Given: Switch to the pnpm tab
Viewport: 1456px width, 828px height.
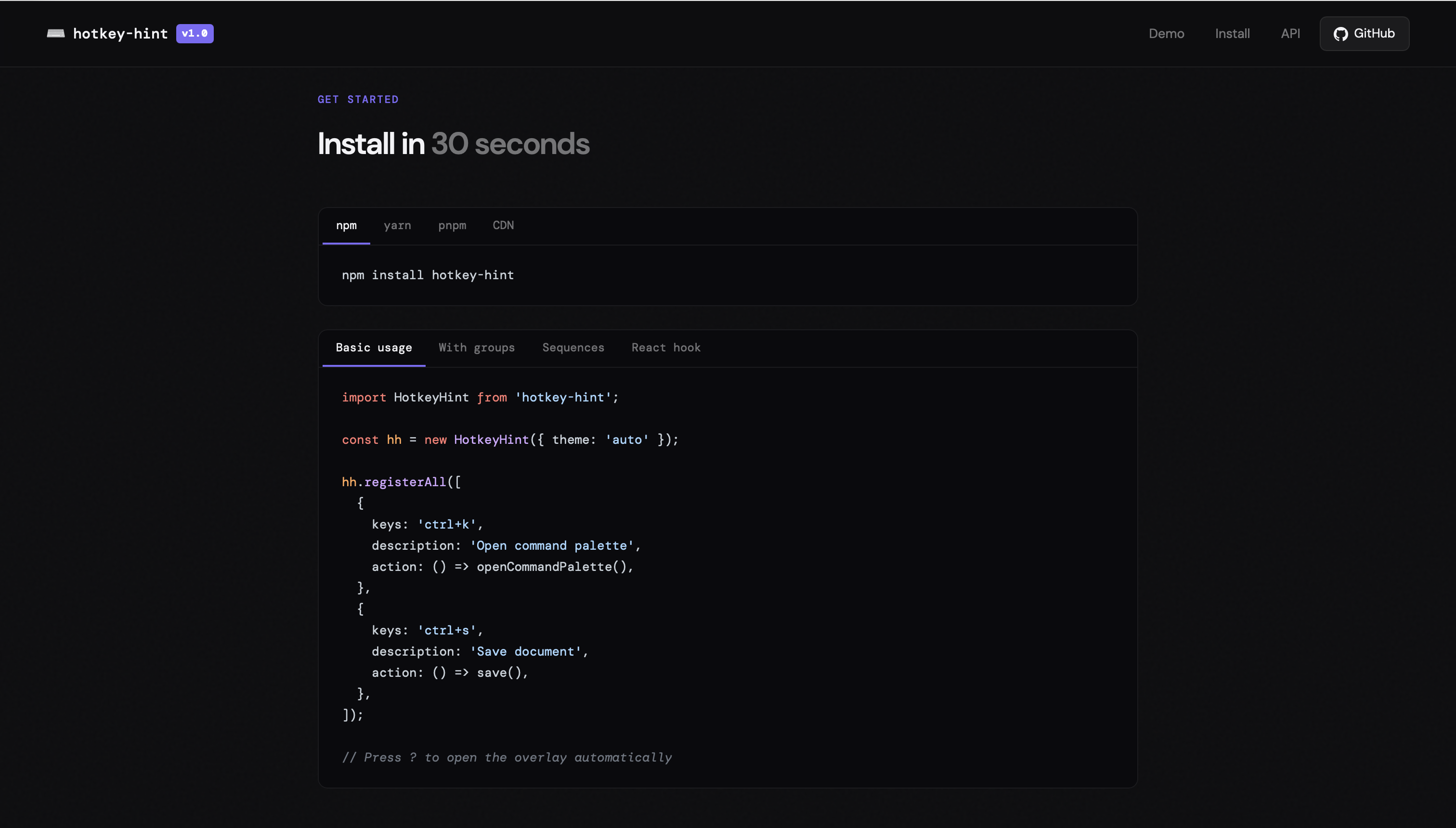Looking at the screenshot, I should pyautogui.click(x=452, y=225).
